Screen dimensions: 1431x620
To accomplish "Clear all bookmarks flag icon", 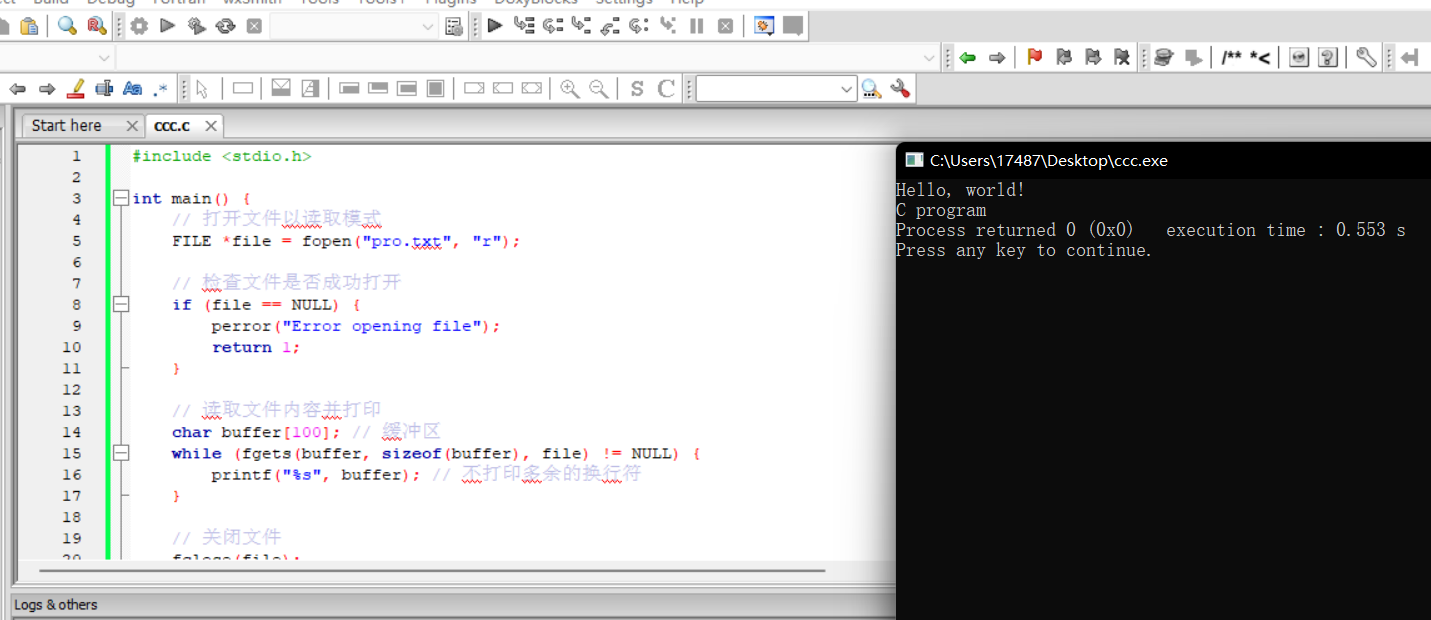I will [x=1122, y=58].
